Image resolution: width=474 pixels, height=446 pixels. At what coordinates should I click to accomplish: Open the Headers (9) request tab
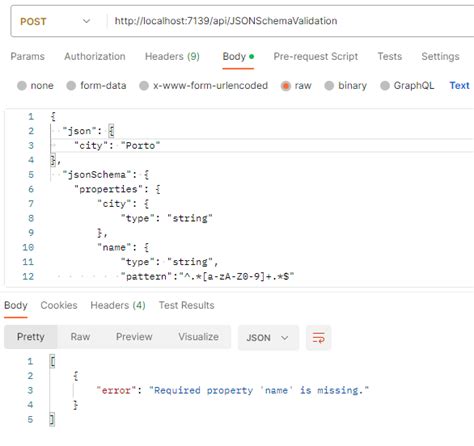tap(172, 56)
